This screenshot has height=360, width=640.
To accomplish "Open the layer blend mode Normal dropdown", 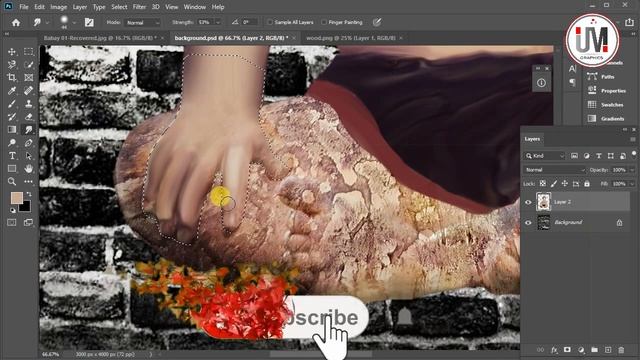I will point(555,170).
